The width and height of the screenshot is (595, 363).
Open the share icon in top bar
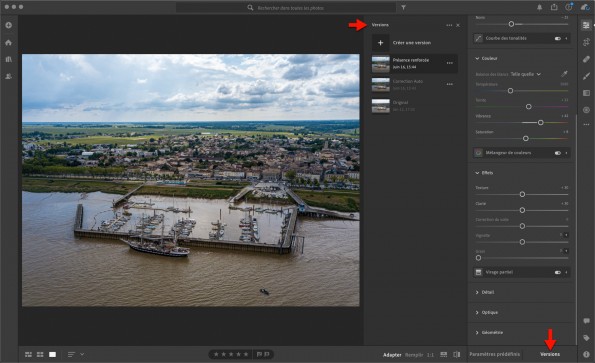(554, 7)
